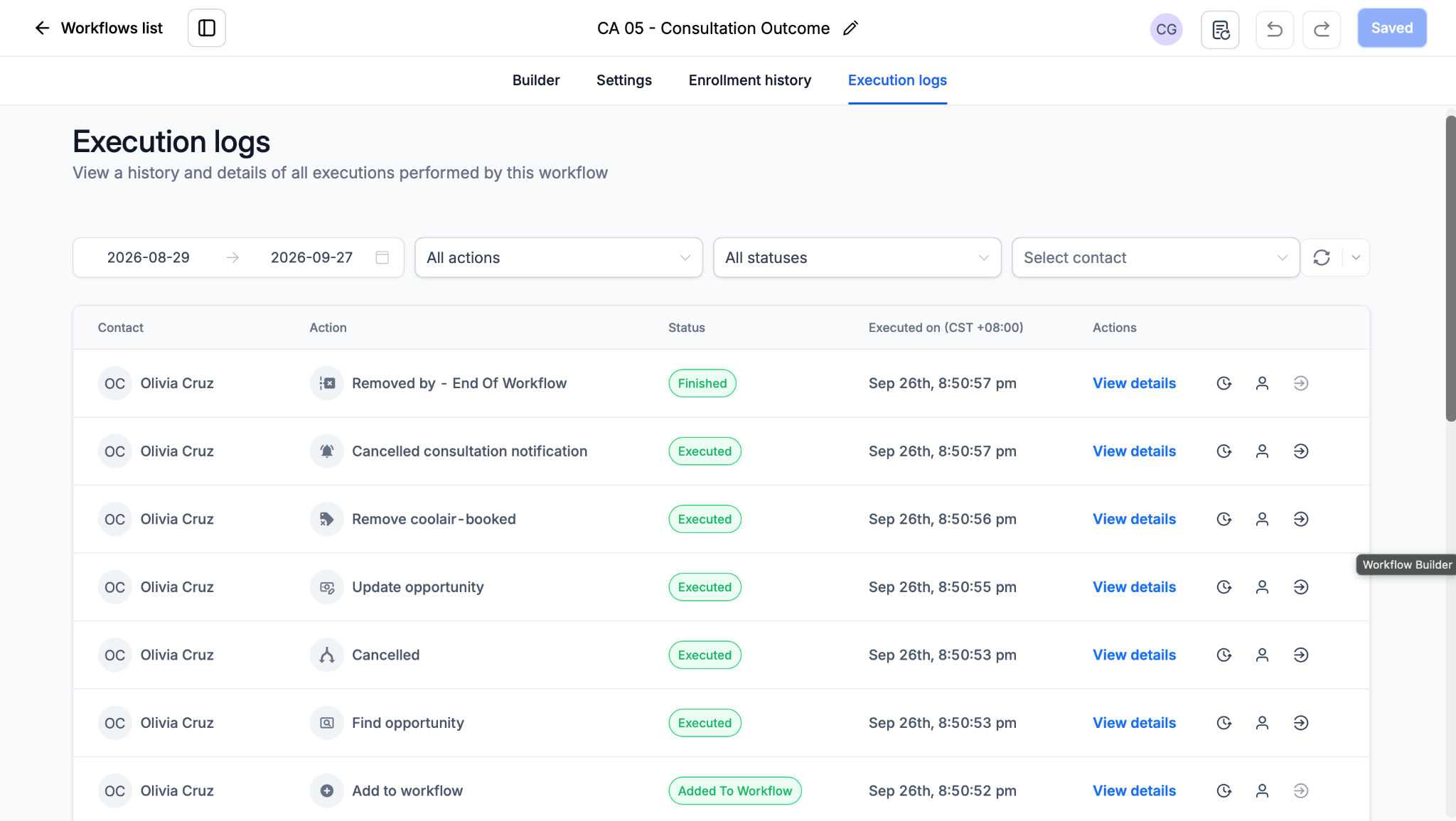Open contact icon for Find opportunity row
This screenshot has height=821, width=1456.
click(x=1262, y=723)
